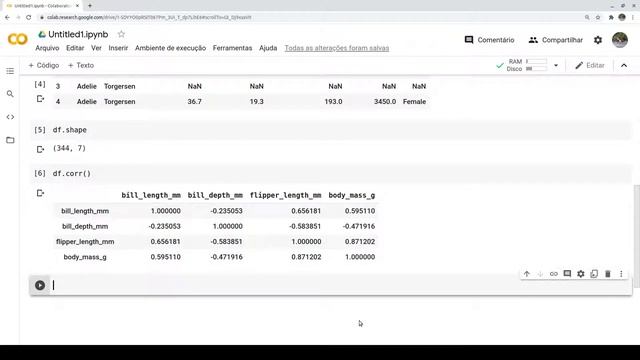Bookmark the page with star icon
Image resolution: width=640 pixels, height=360 pixels.
[598, 17]
